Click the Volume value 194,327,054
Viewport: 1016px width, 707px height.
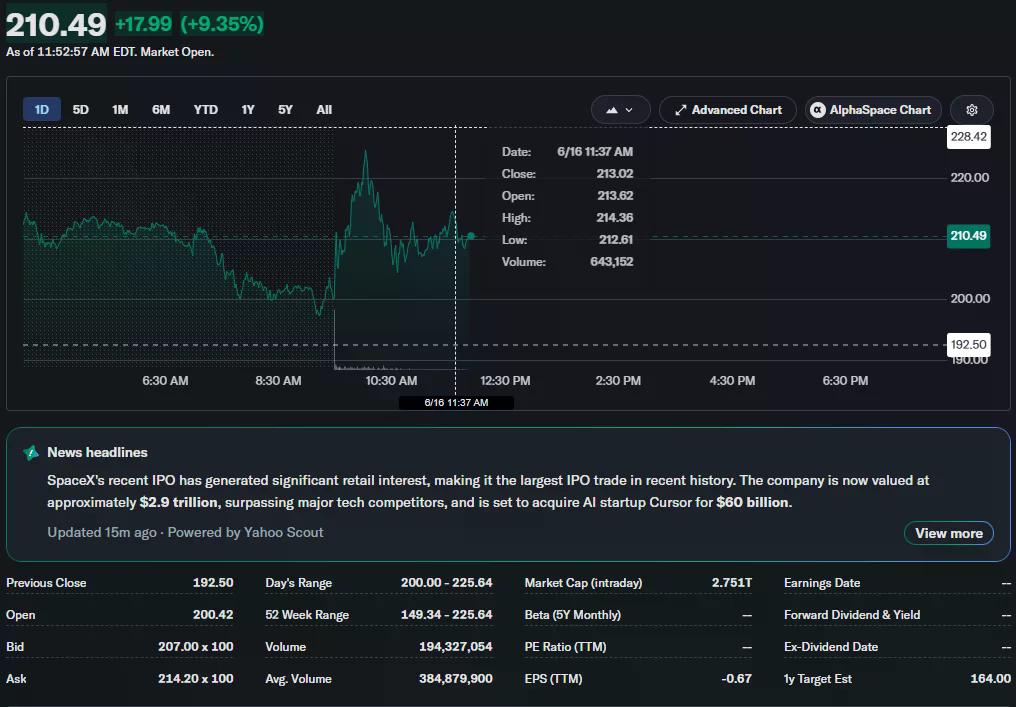[x=456, y=647]
